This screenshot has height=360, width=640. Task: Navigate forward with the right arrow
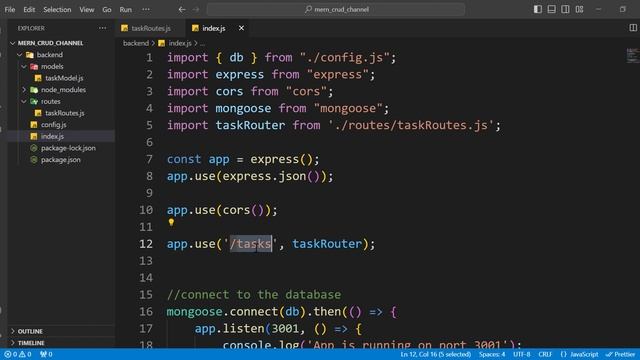(196, 9)
